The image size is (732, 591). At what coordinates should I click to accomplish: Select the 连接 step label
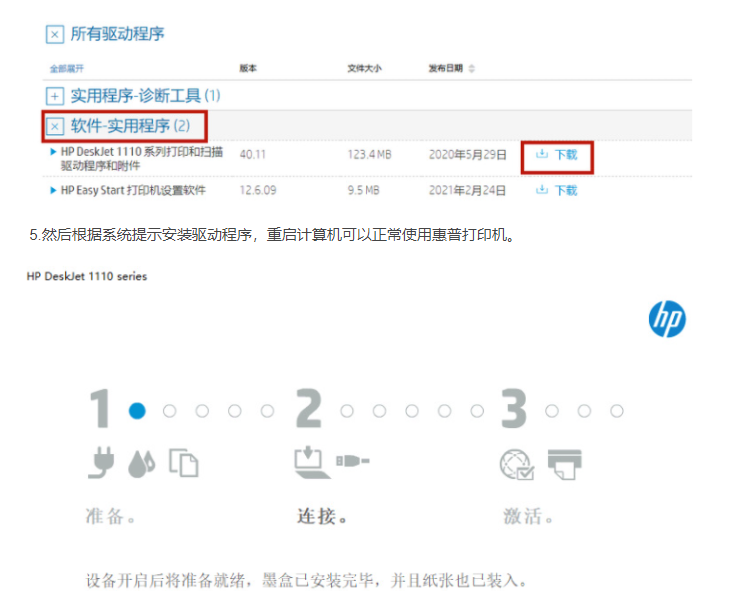click(x=321, y=517)
